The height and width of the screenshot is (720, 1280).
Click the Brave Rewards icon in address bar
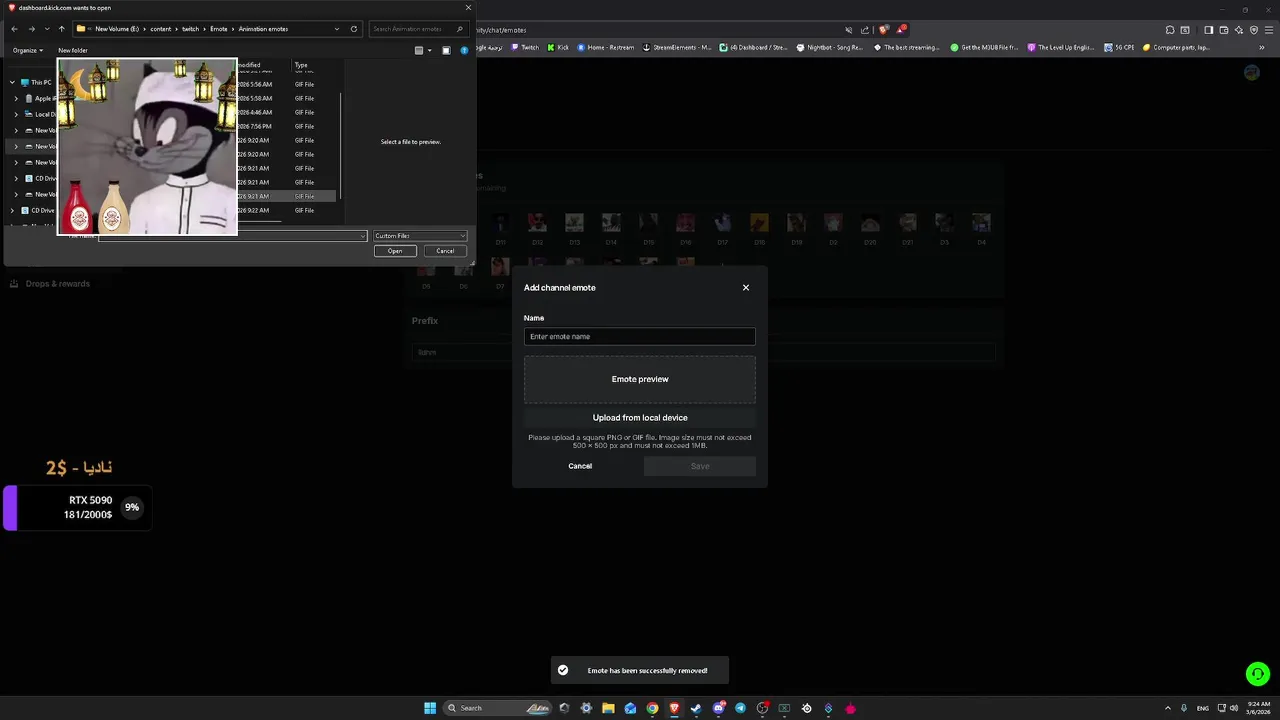click(900, 30)
